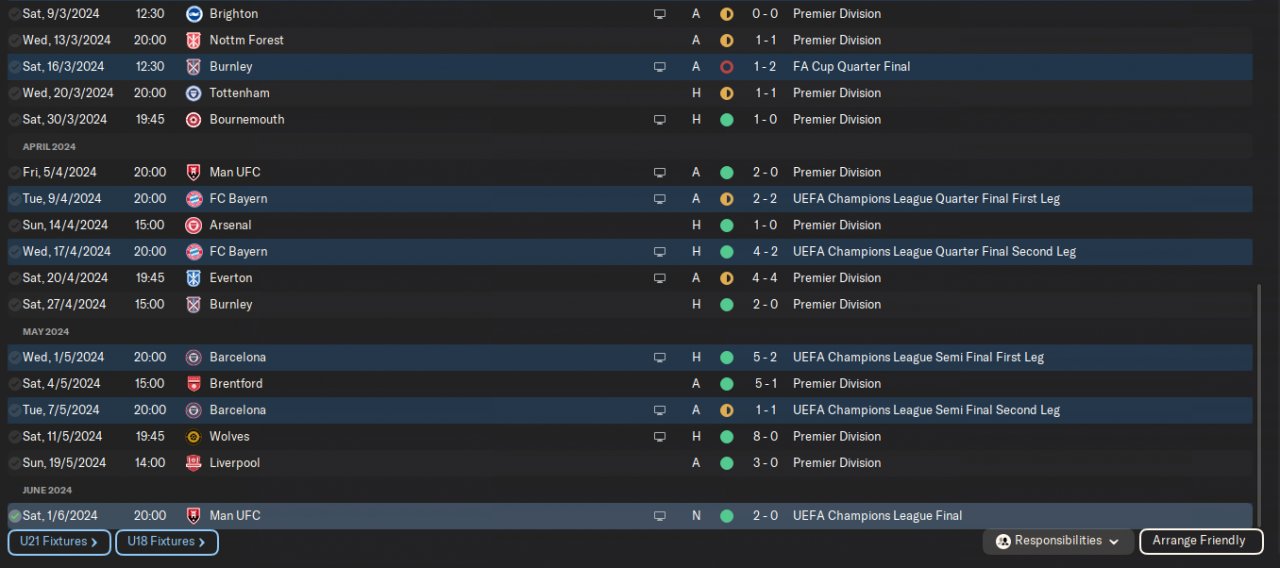Toggle the checkmark beside Sat 1/6/2024 fixture

(15, 516)
